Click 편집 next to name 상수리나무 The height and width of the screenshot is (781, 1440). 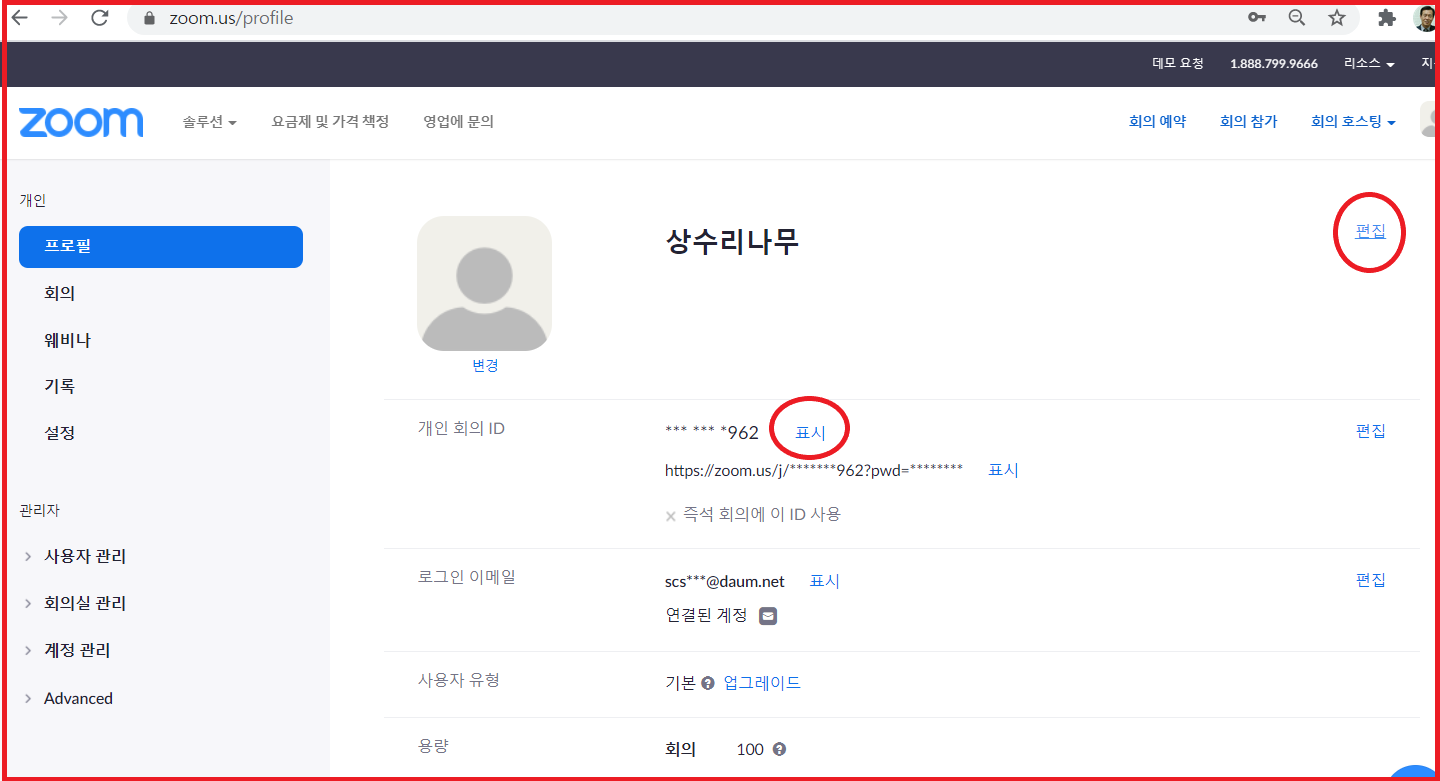pos(1371,231)
